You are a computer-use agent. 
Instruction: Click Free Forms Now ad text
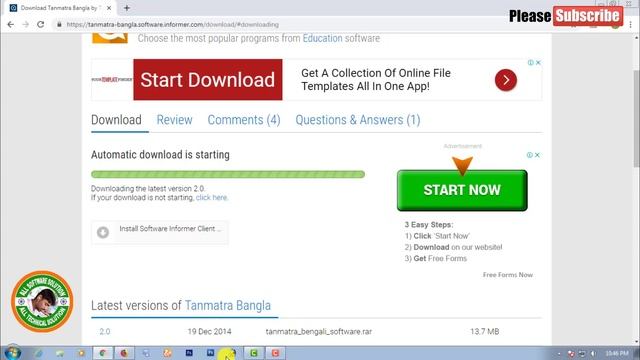pyautogui.click(x=508, y=275)
